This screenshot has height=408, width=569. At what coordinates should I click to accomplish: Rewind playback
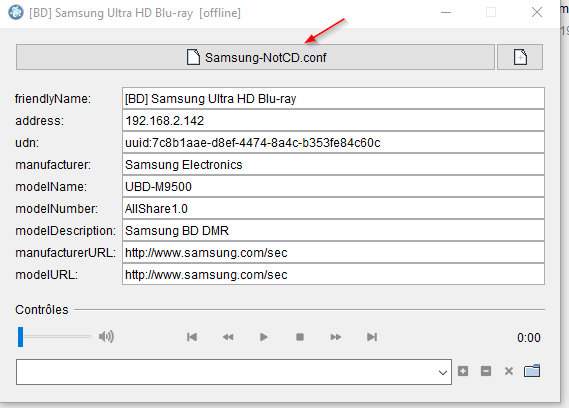tap(228, 337)
